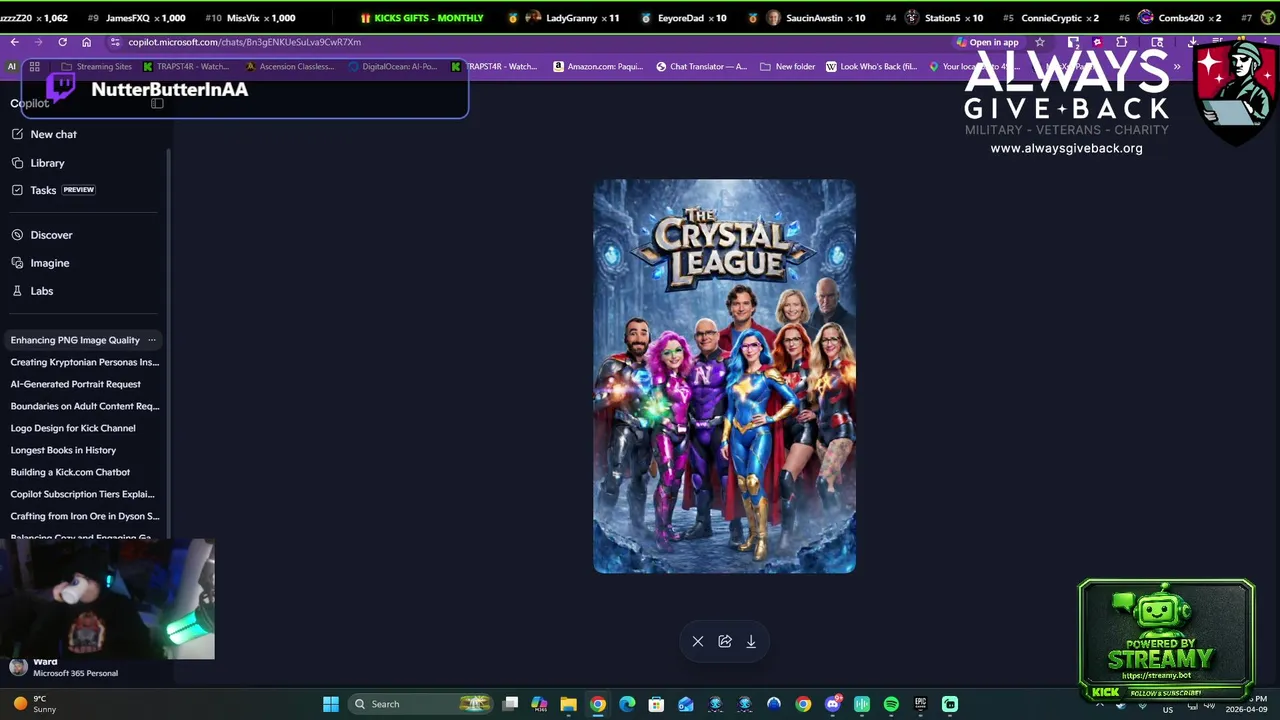Open Streaming Sites bookmark folder
The height and width of the screenshot is (720, 1280).
[x=96, y=67]
